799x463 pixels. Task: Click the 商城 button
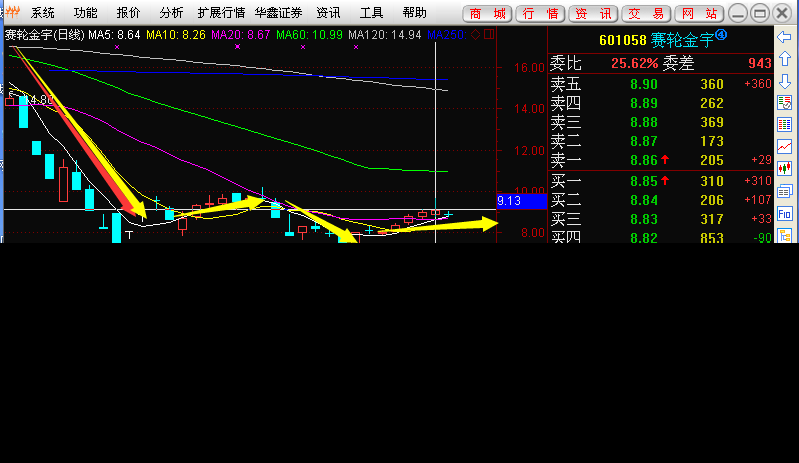tap(488, 14)
